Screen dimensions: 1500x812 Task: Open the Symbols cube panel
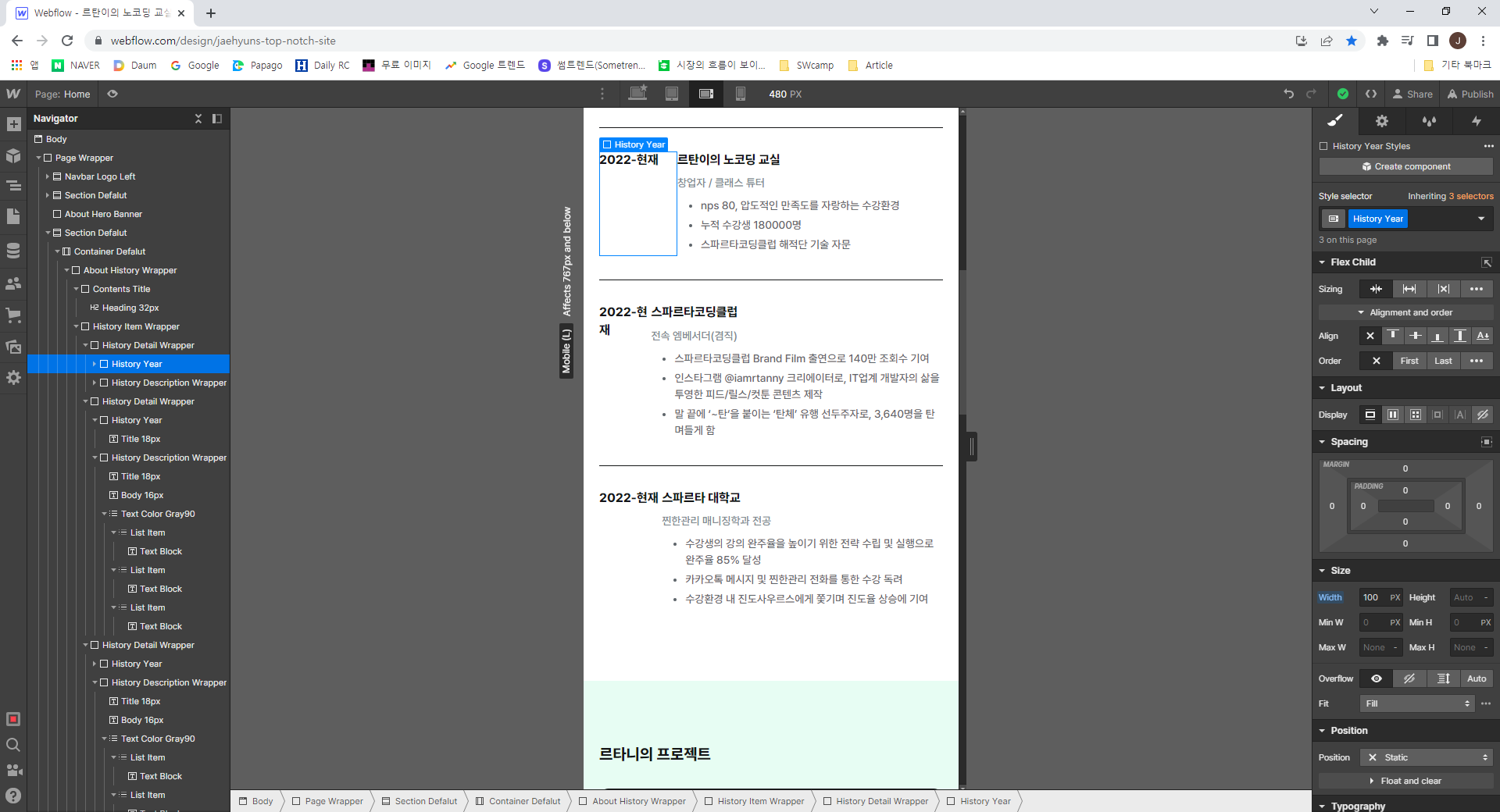click(x=13, y=155)
